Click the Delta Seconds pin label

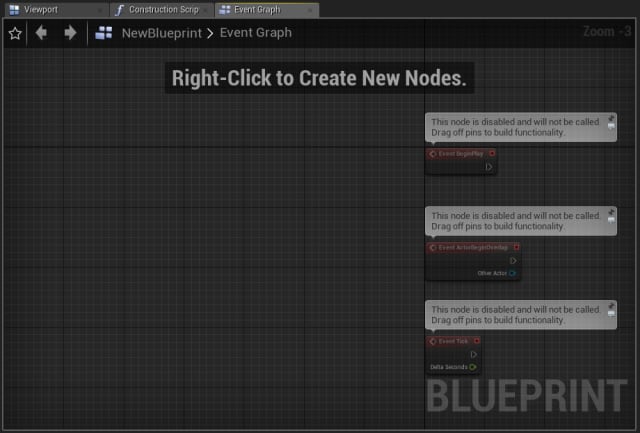click(449, 367)
